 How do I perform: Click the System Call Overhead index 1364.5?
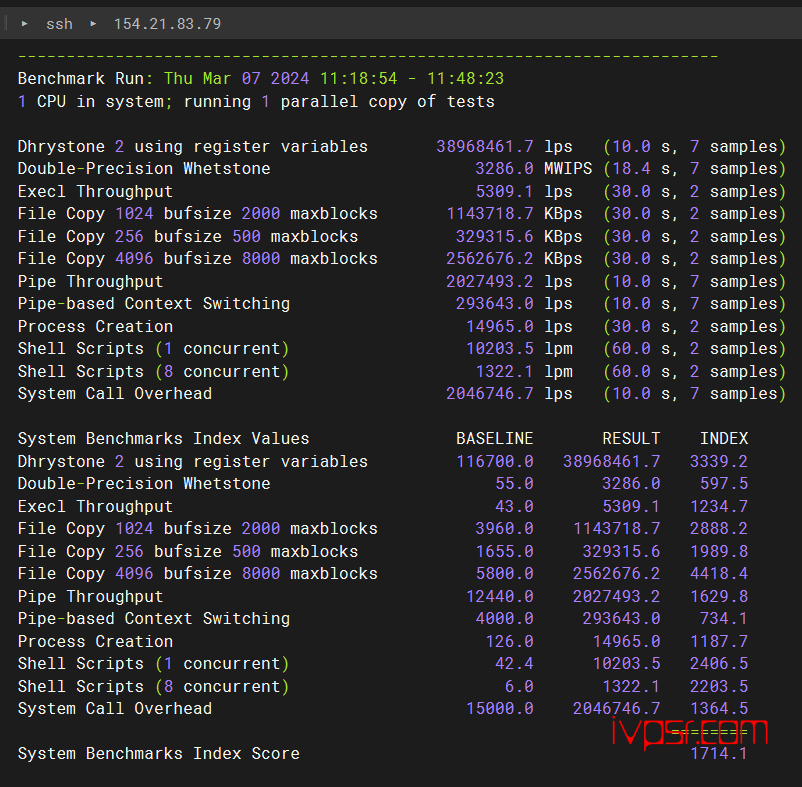719,709
